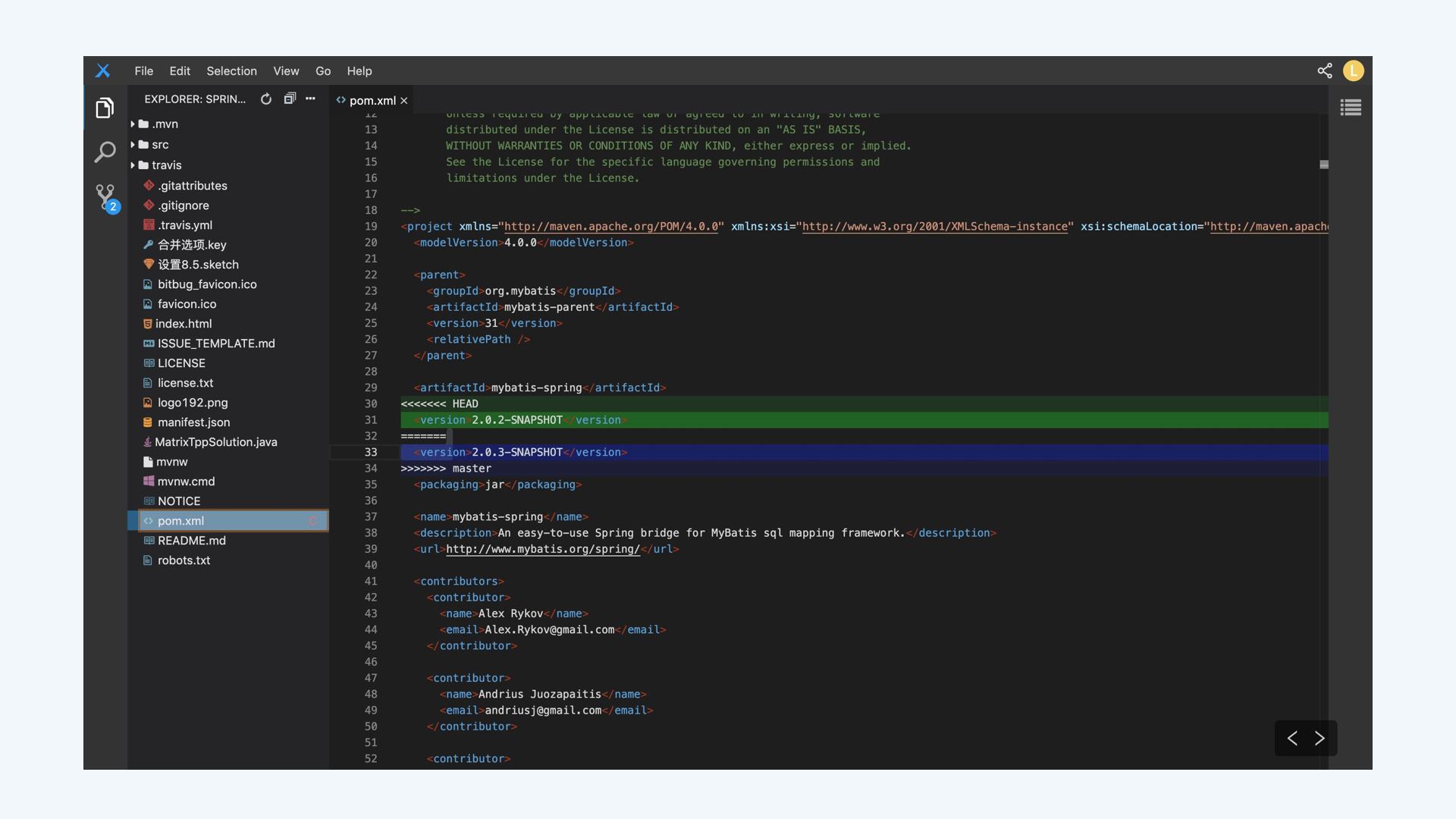The image size is (1456, 819).
Task: Open .gitattributes file
Action: coord(193,185)
